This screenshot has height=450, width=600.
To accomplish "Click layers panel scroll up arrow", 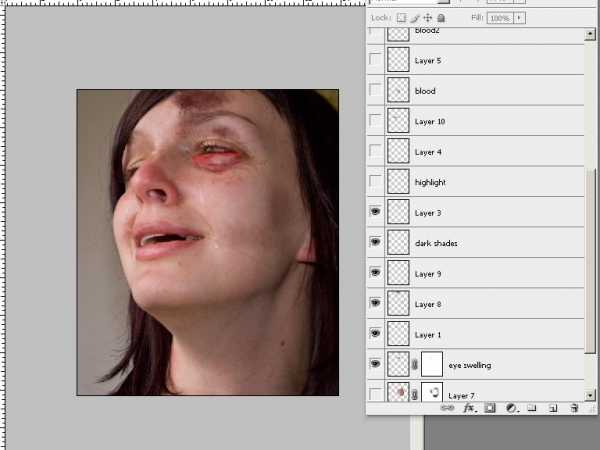I will pyautogui.click(x=590, y=34).
